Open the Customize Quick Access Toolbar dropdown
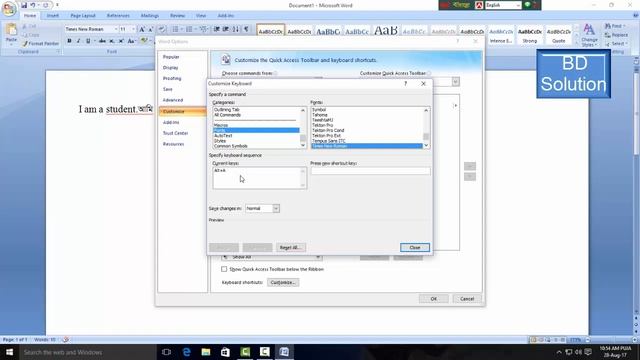 pos(57,5)
